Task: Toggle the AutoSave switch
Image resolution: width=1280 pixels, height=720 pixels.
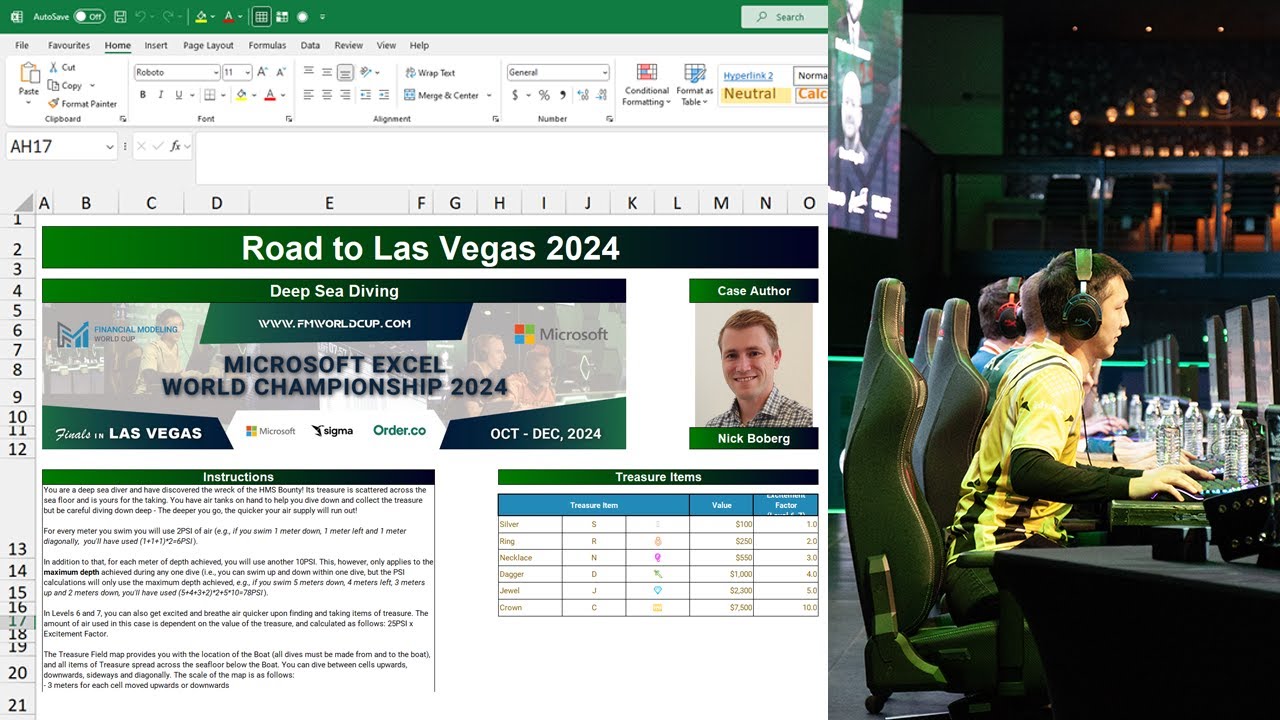Action: click(89, 17)
